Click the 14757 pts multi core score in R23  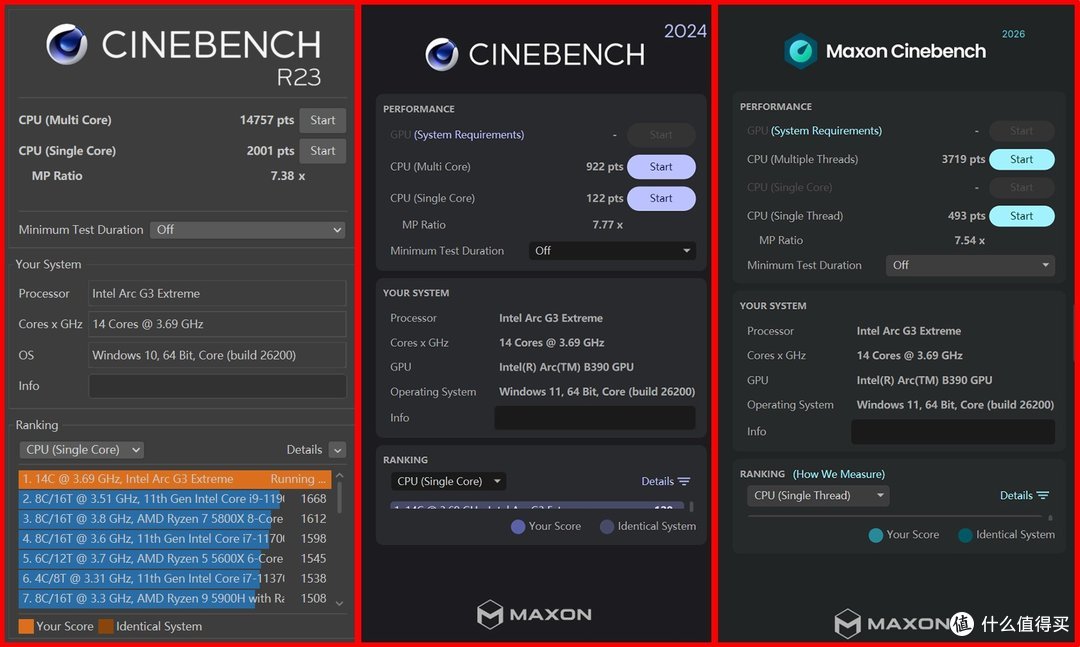click(267, 120)
